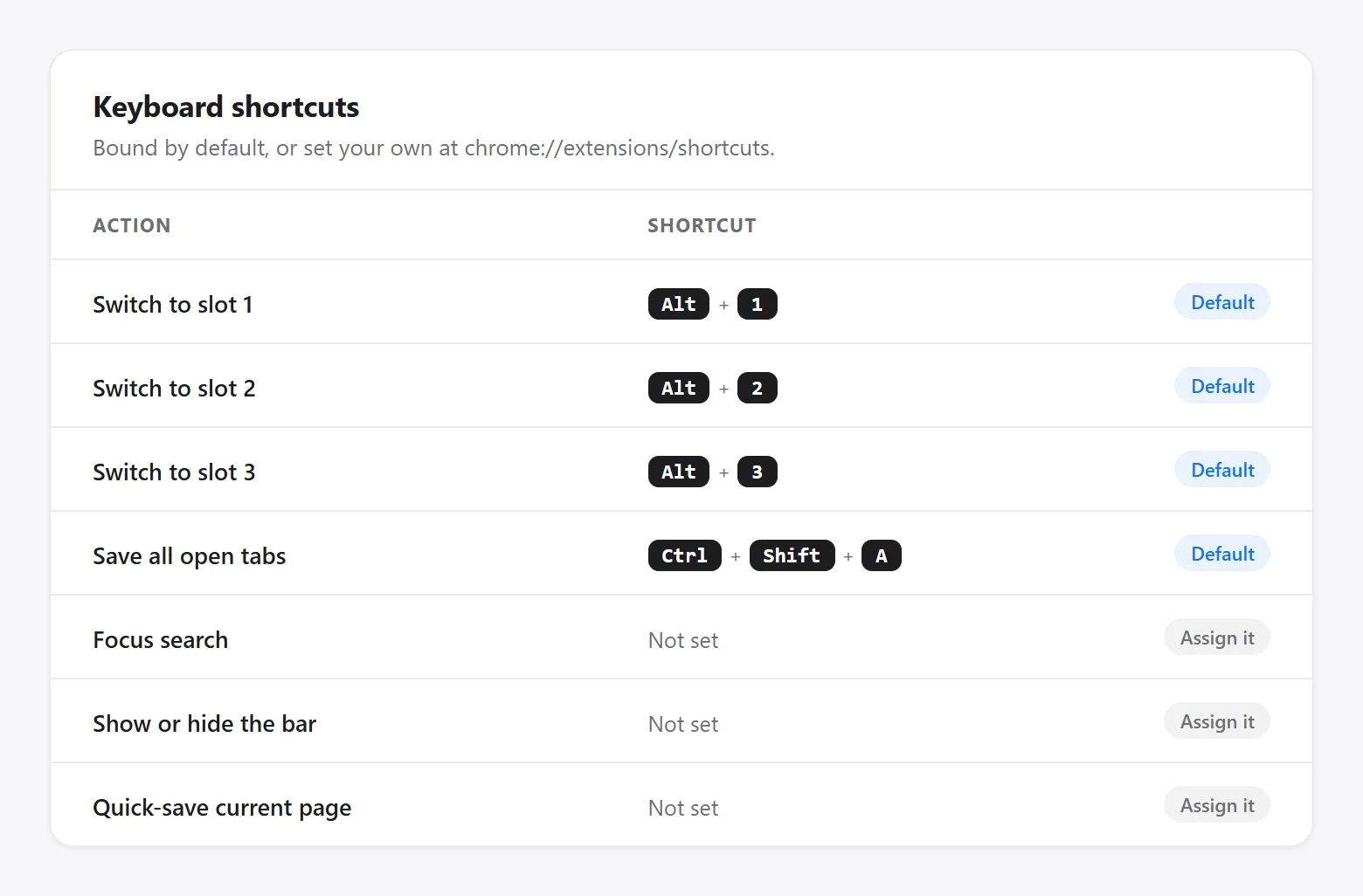Viewport: 1363px width, 896px height.
Task: Click 'Not set' in Quick-save current page row
Action: point(683,808)
